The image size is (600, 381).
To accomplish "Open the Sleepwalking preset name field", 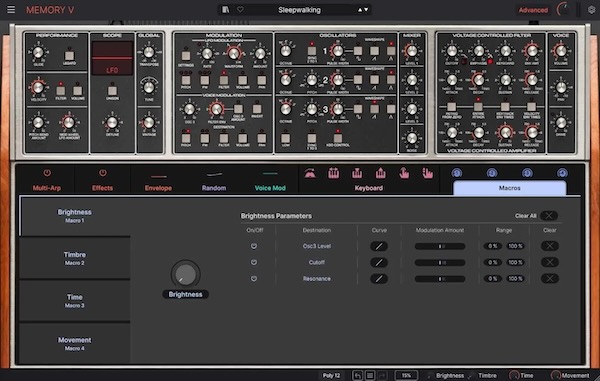I will click(x=299, y=10).
